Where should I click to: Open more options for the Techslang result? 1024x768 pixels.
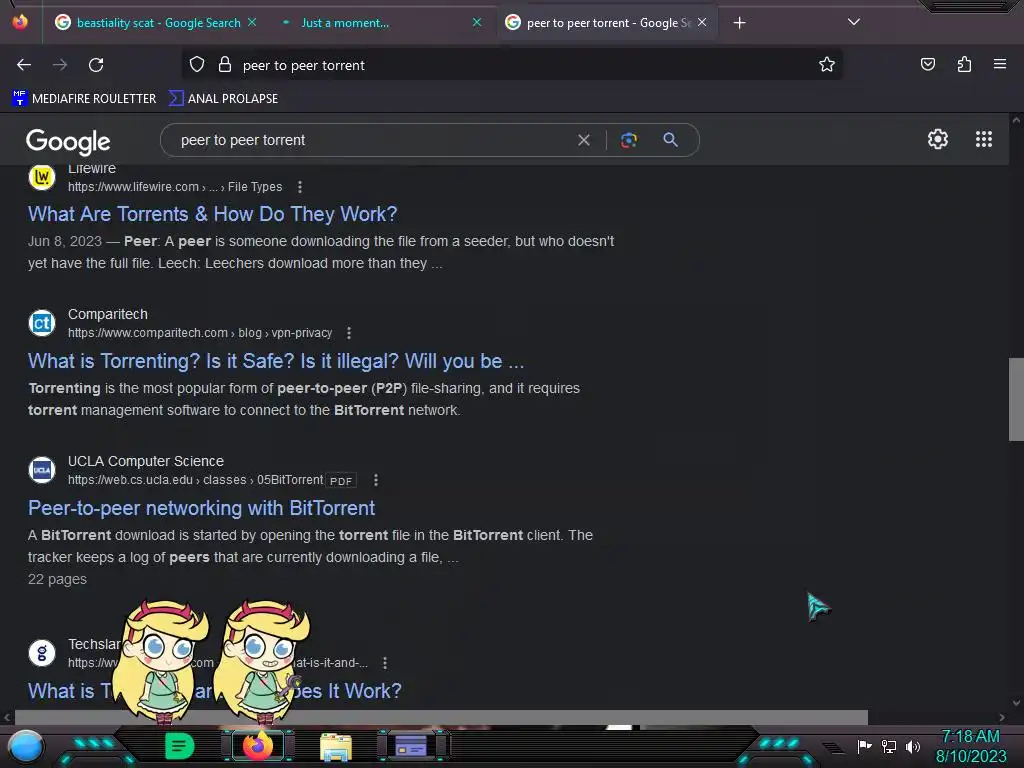point(385,663)
